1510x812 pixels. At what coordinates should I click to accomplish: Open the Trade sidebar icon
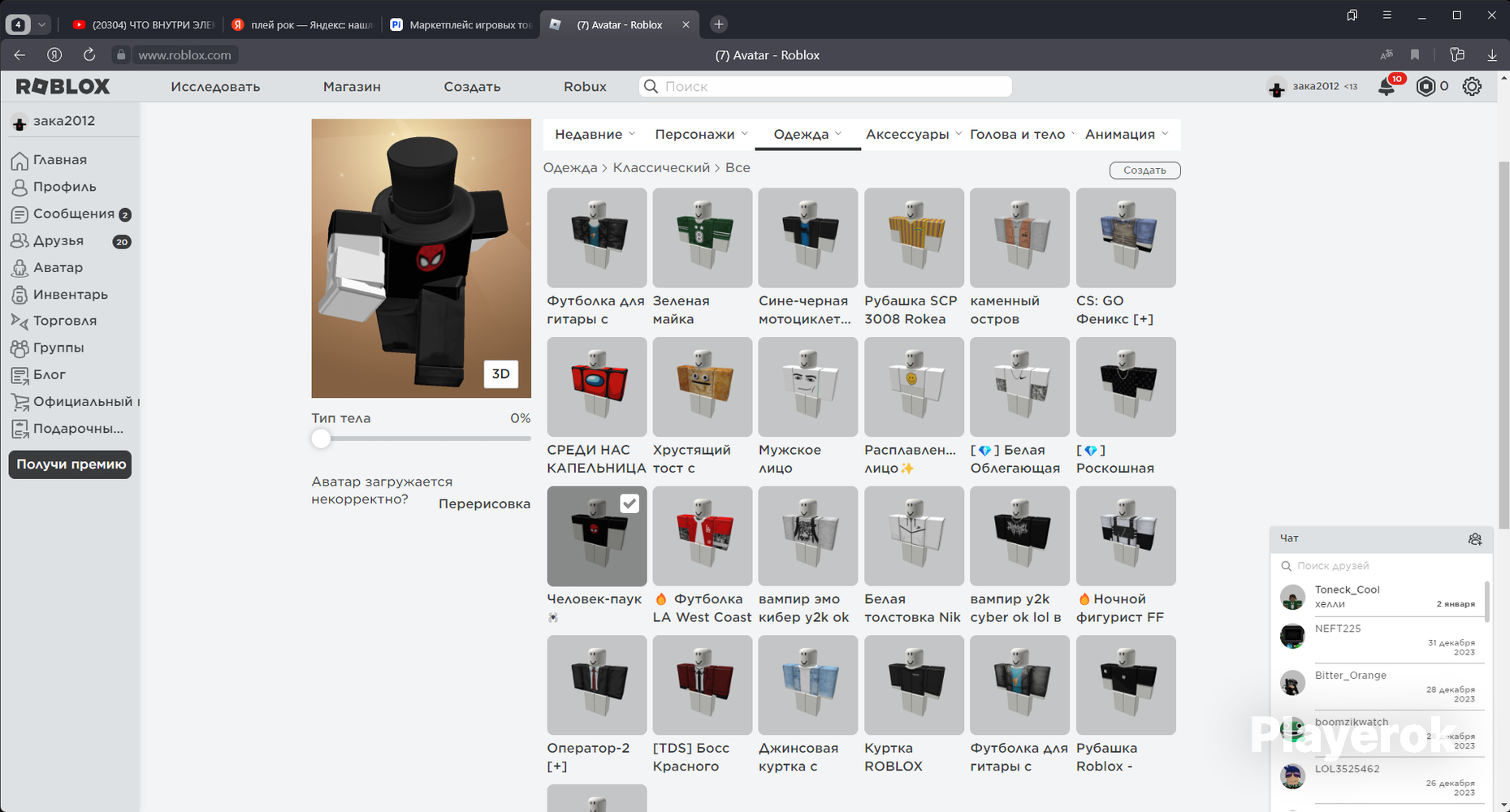point(19,322)
